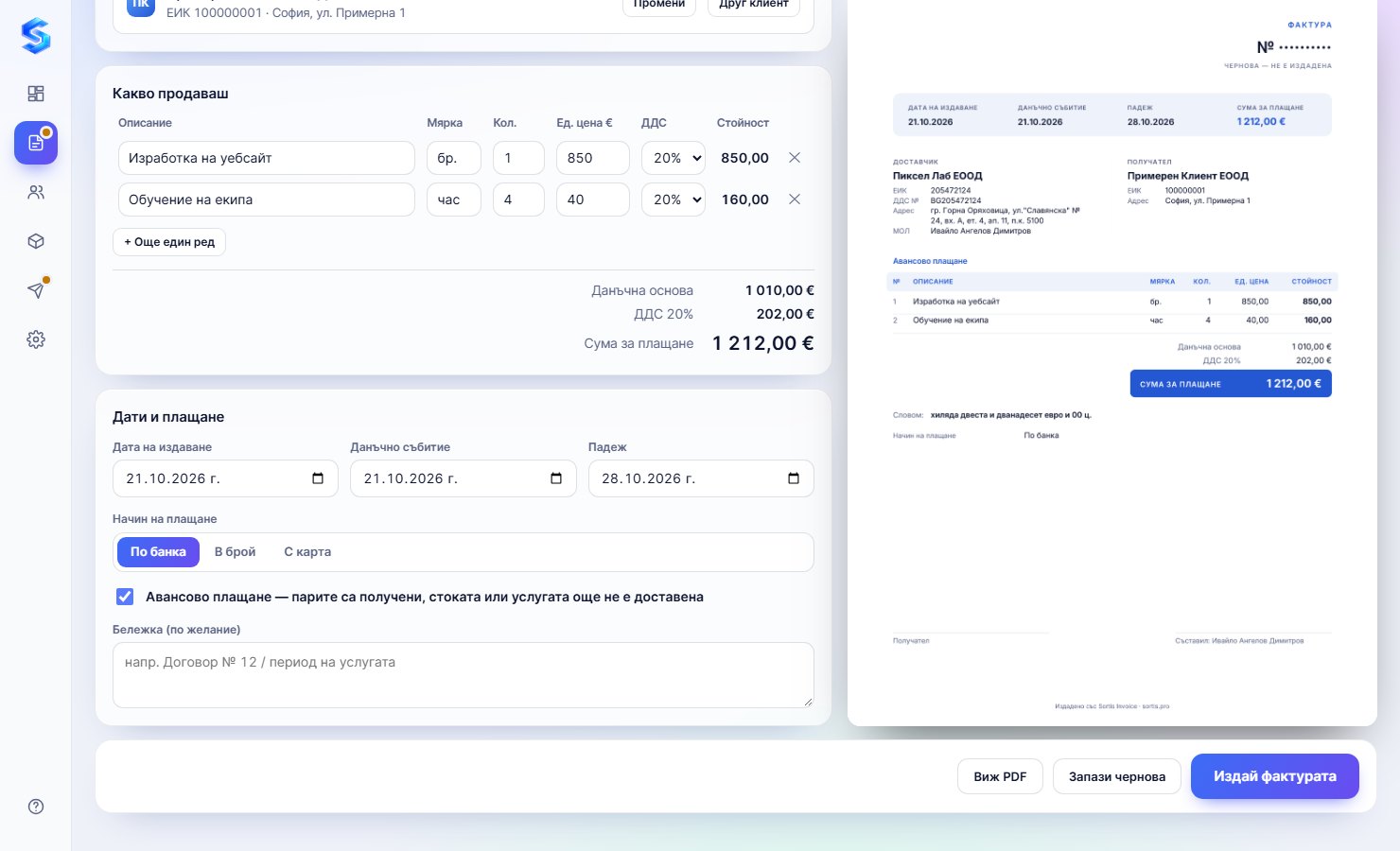Viewport: 1400px width, 851px height.
Task: Edit unit price field 40
Action: 593,200
